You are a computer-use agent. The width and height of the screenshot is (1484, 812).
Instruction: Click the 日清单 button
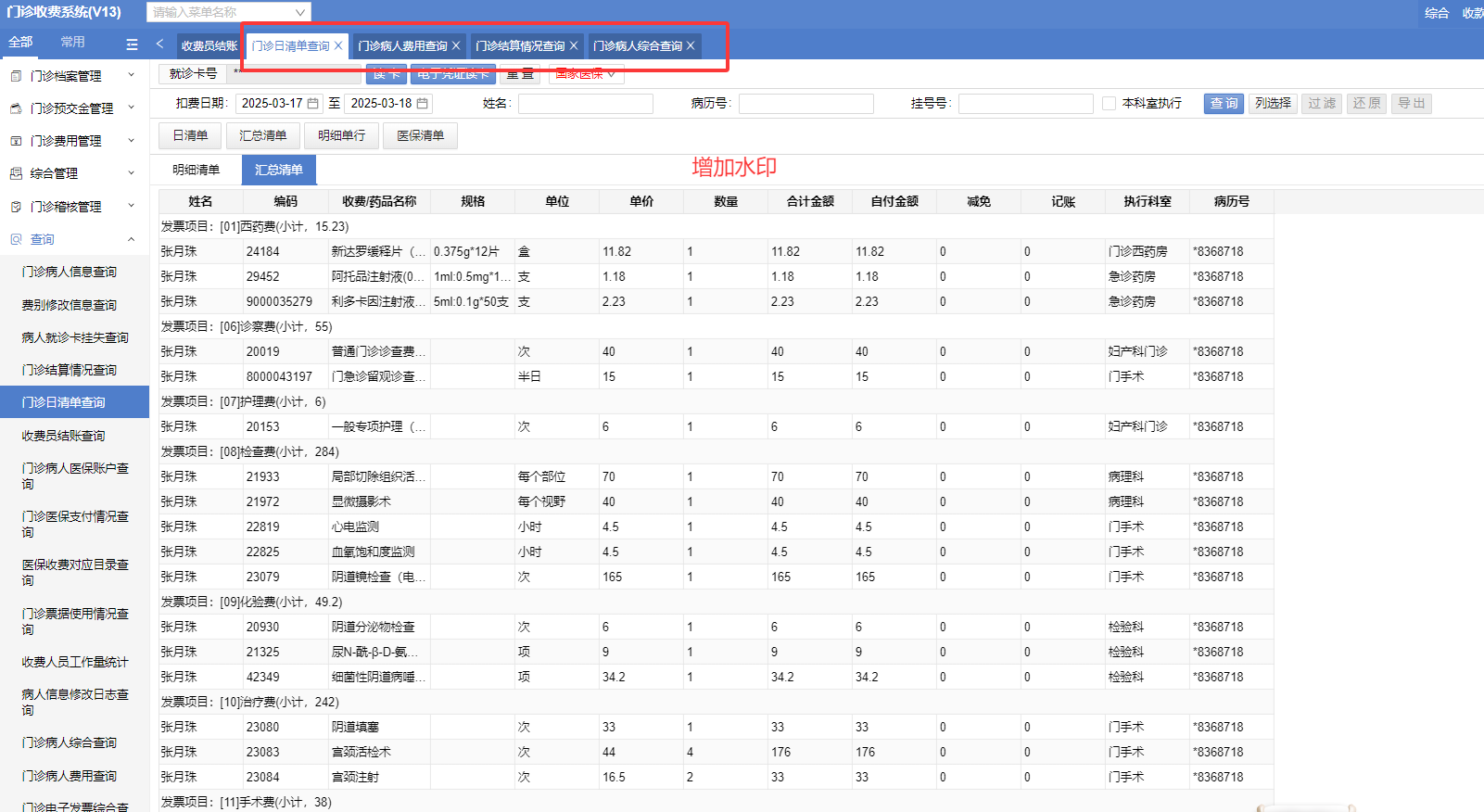[x=190, y=135]
